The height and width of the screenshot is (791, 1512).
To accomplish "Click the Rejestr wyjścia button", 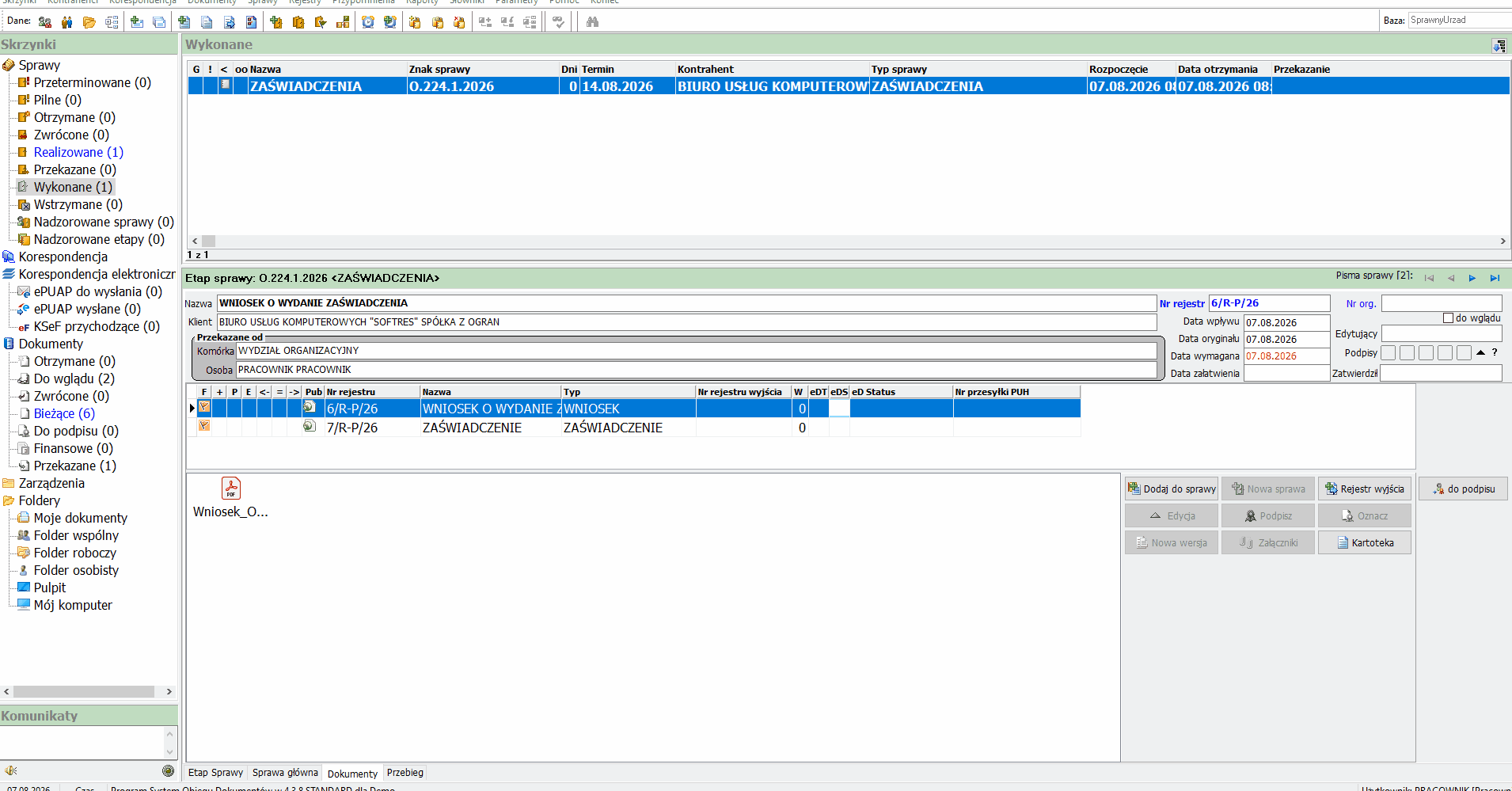I will pos(1365,489).
